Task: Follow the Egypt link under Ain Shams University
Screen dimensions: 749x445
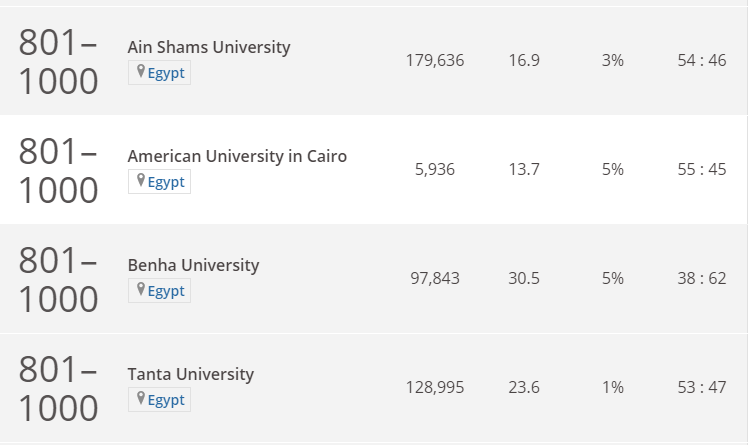Action: tap(166, 74)
